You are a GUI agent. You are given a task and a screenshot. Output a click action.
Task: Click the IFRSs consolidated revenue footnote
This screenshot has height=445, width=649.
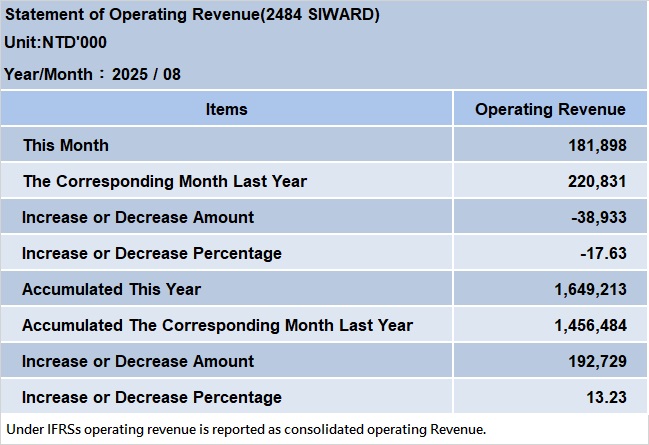point(246,429)
